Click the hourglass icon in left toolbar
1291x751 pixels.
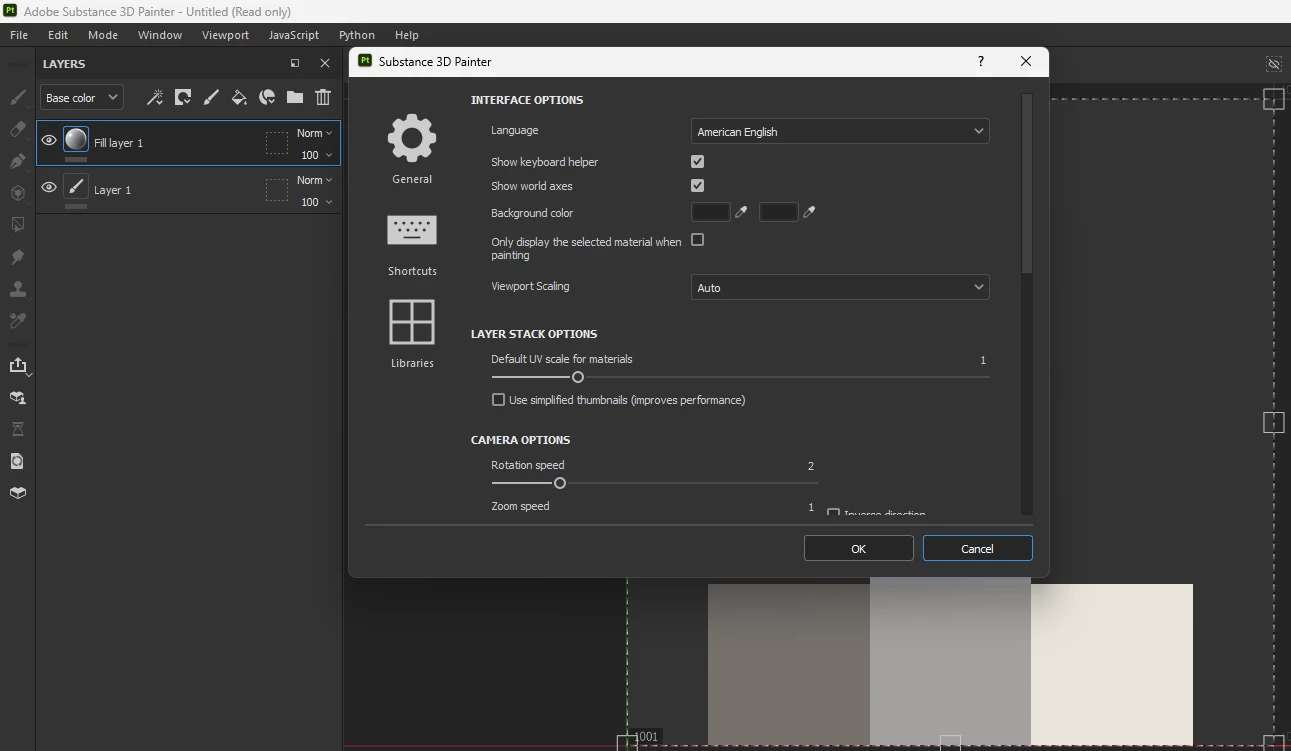17,429
